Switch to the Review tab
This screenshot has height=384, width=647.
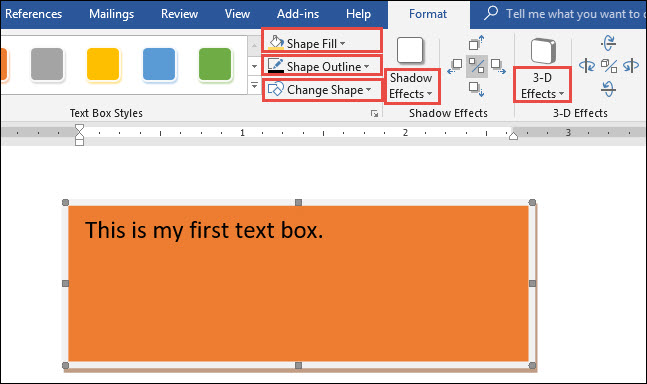[179, 14]
